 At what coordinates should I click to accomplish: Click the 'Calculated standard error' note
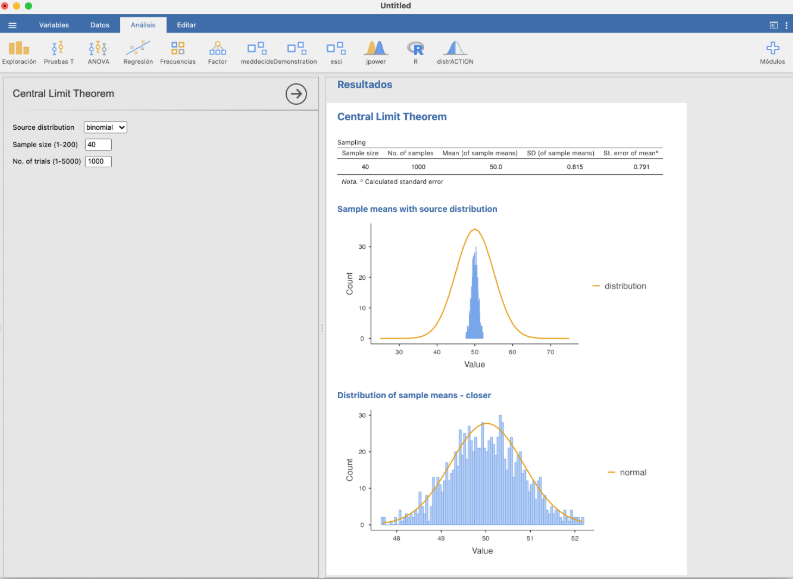[392, 182]
